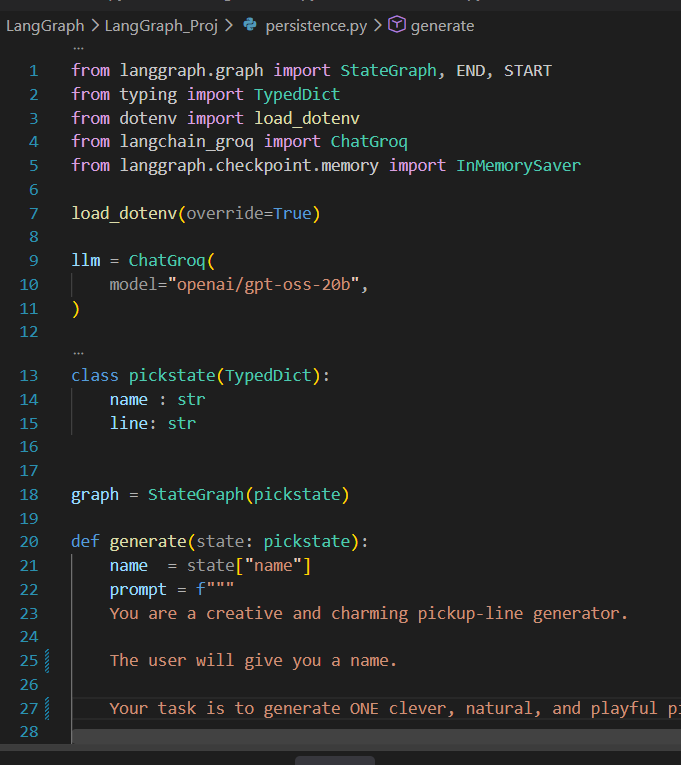Click StateGraph(pickstate) call on line 18
This screenshot has width=681, height=765.
249,495
